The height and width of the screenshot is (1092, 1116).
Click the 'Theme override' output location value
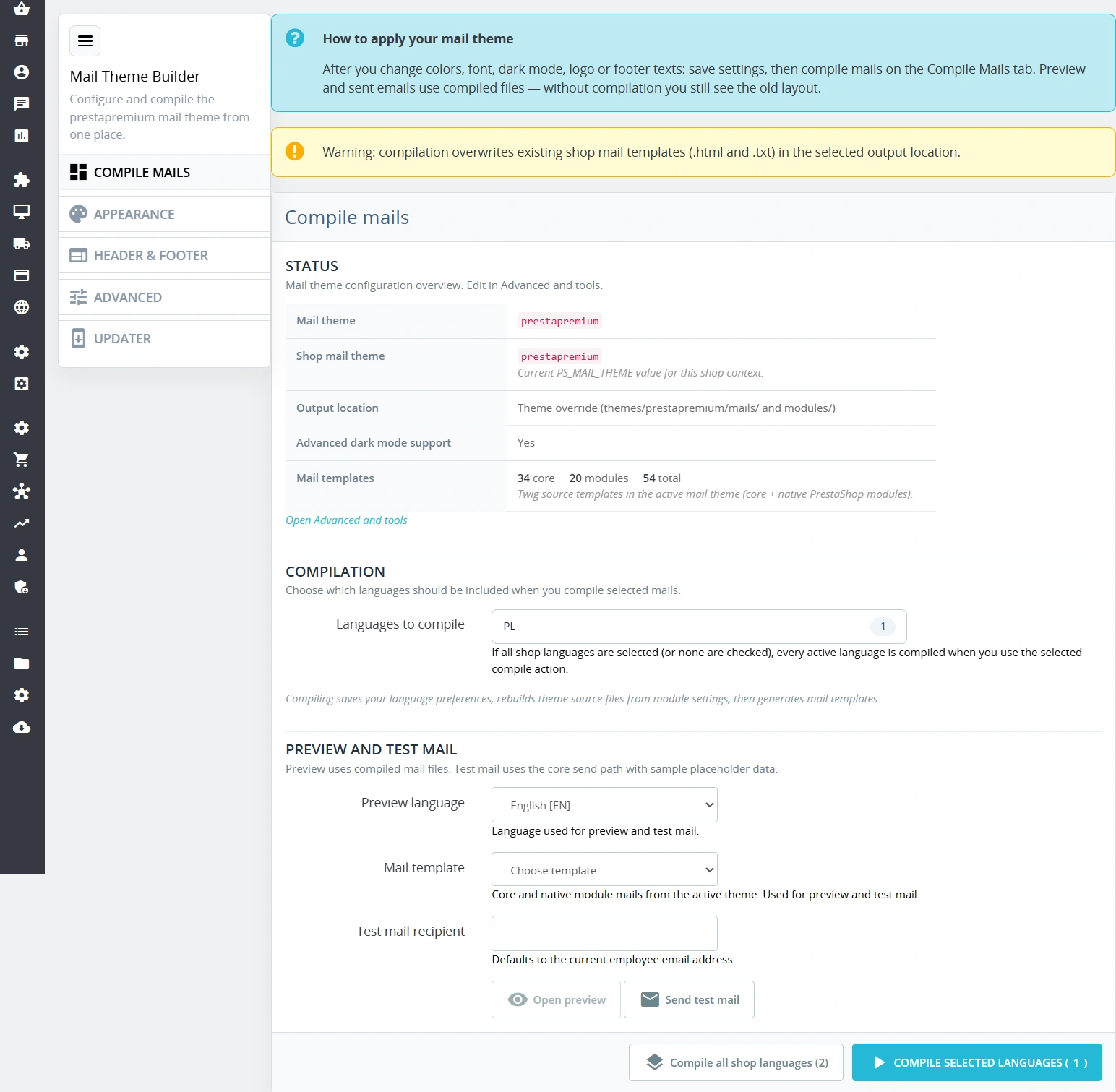coord(677,408)
